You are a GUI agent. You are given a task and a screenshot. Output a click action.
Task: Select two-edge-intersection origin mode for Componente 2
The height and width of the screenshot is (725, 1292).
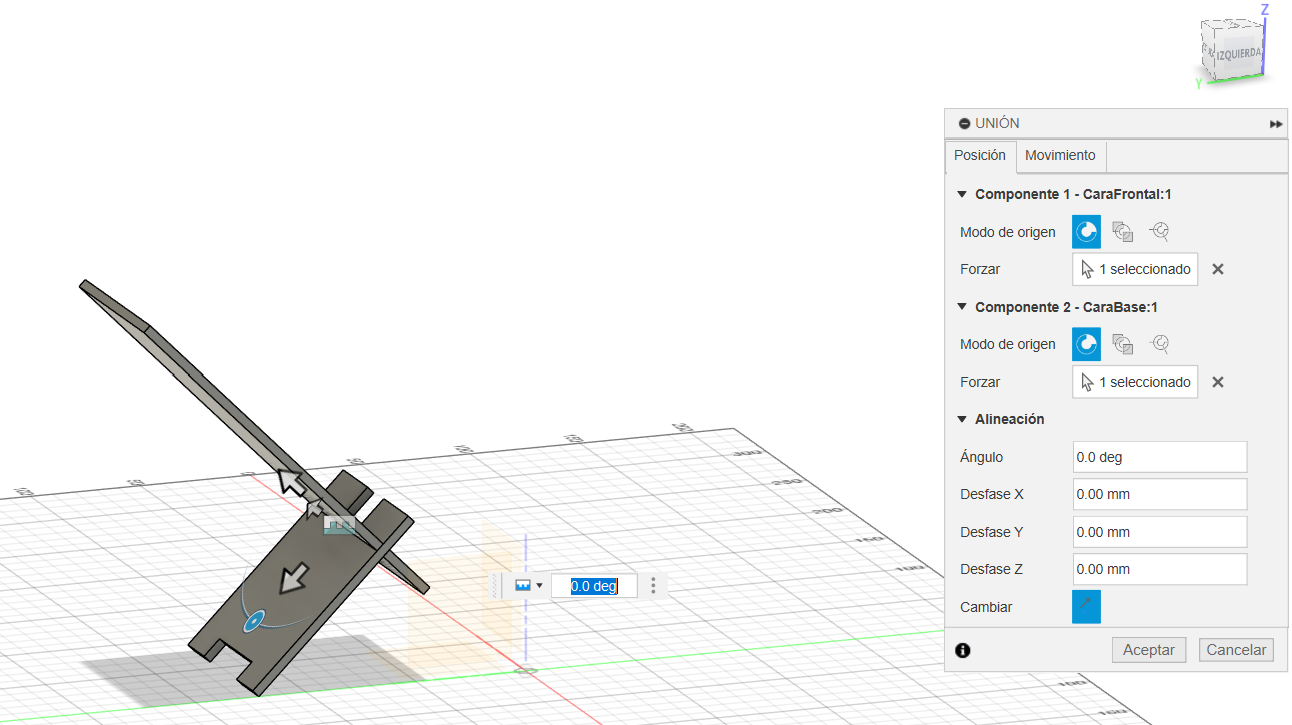(x=1159, y=344)
